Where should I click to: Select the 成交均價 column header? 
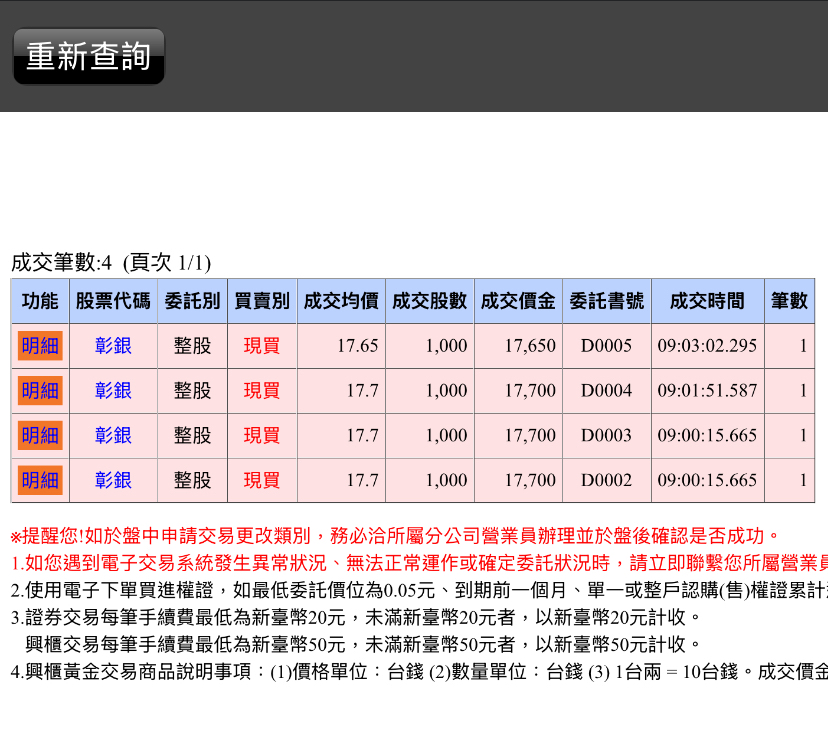coord(341,301)
